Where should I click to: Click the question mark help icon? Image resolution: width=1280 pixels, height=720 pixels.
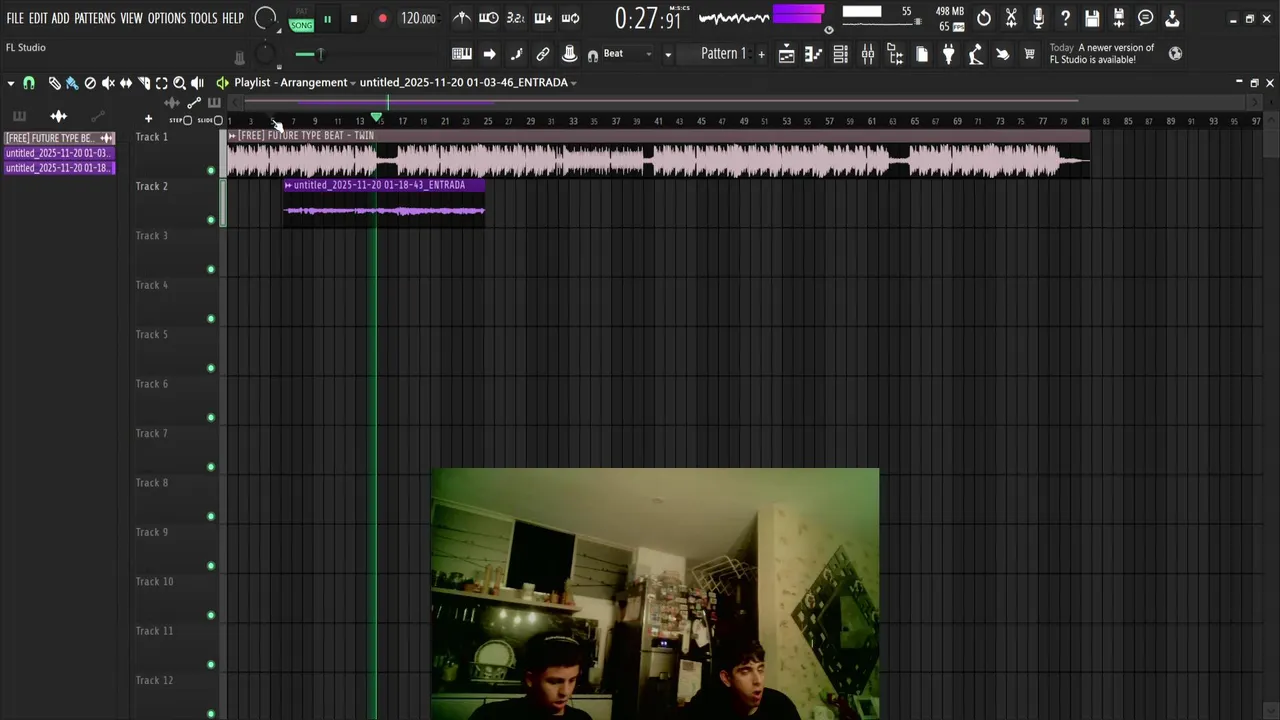tap(1065, 18)
